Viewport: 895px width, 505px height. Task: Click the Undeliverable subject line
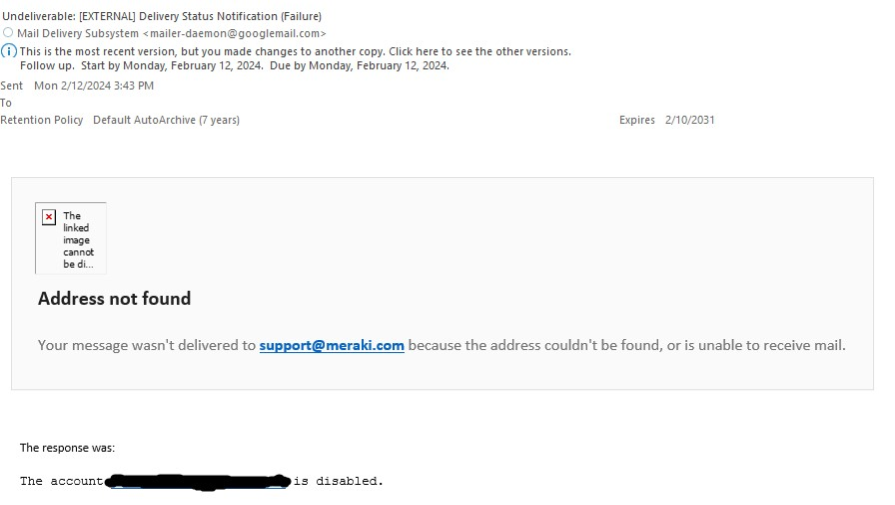point(162,15)
